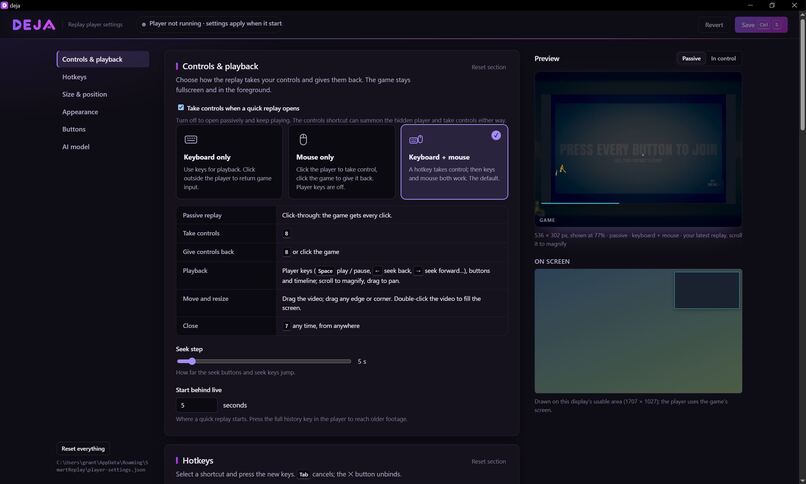Reset the Hotkeys section
The image size is (806, 484).
click(488, 461)
